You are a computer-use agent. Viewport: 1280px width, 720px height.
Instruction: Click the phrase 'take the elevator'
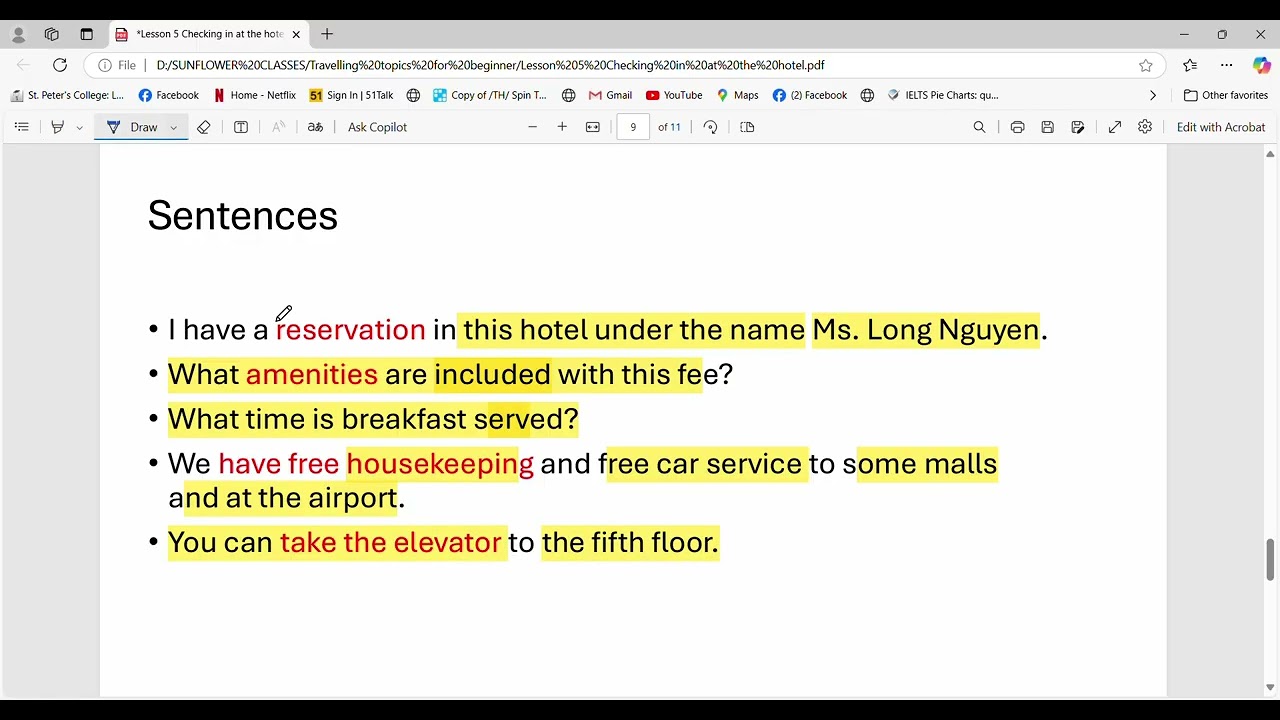pyautogui.click(x=390, y=542)
